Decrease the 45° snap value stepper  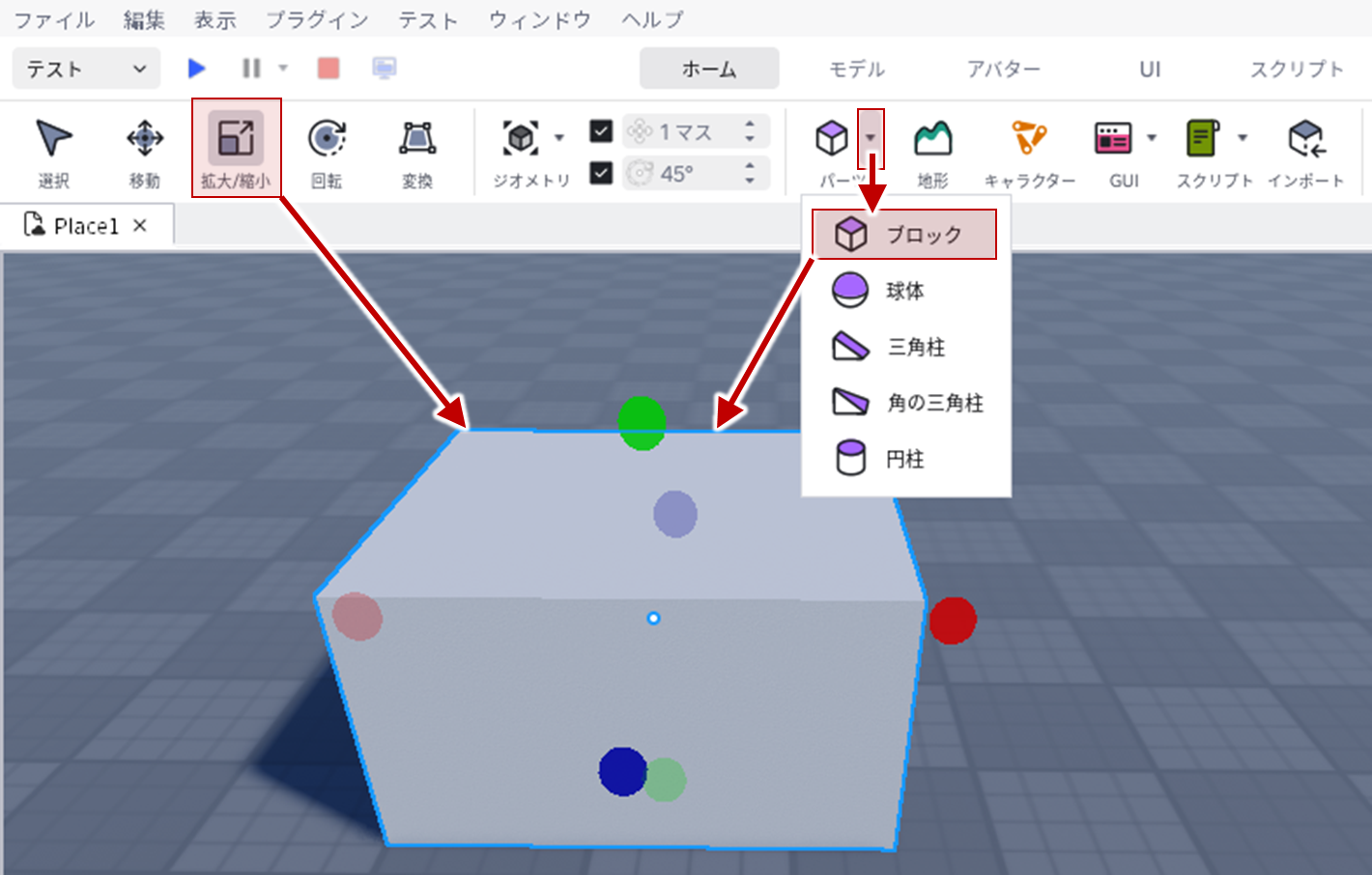(x=750, y=181)
